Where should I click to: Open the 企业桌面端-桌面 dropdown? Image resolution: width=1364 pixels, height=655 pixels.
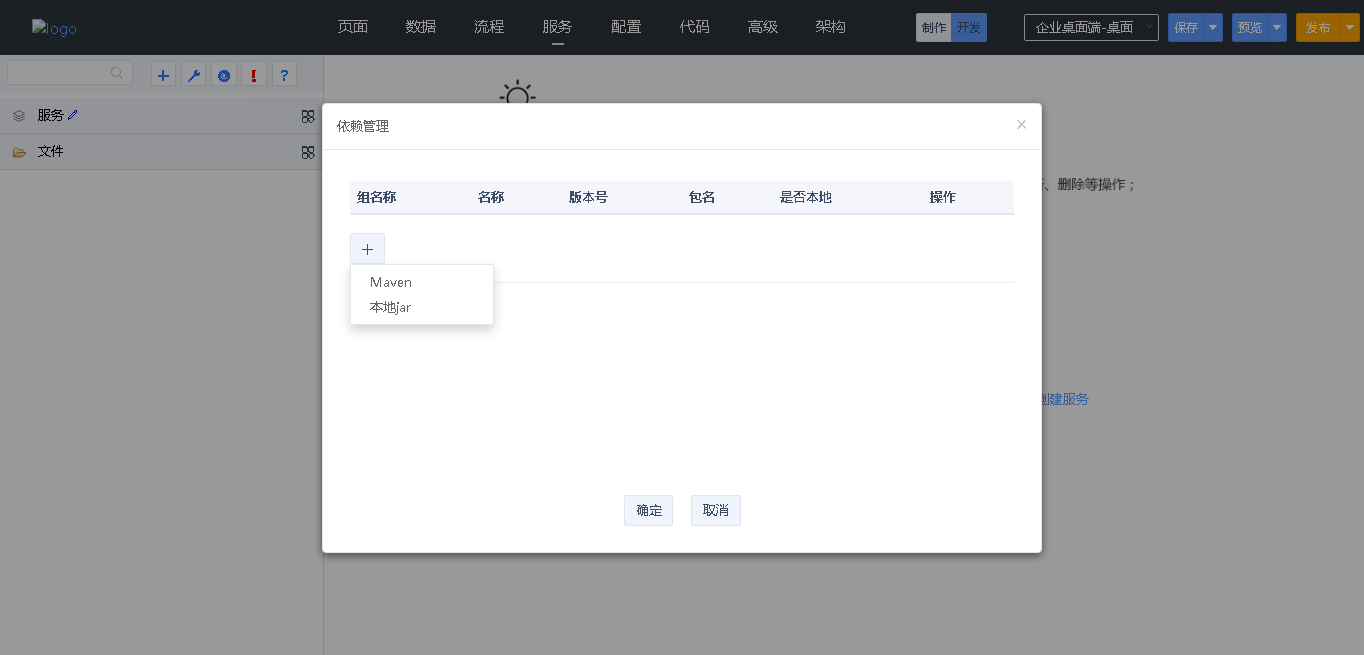click(1091, 28)
